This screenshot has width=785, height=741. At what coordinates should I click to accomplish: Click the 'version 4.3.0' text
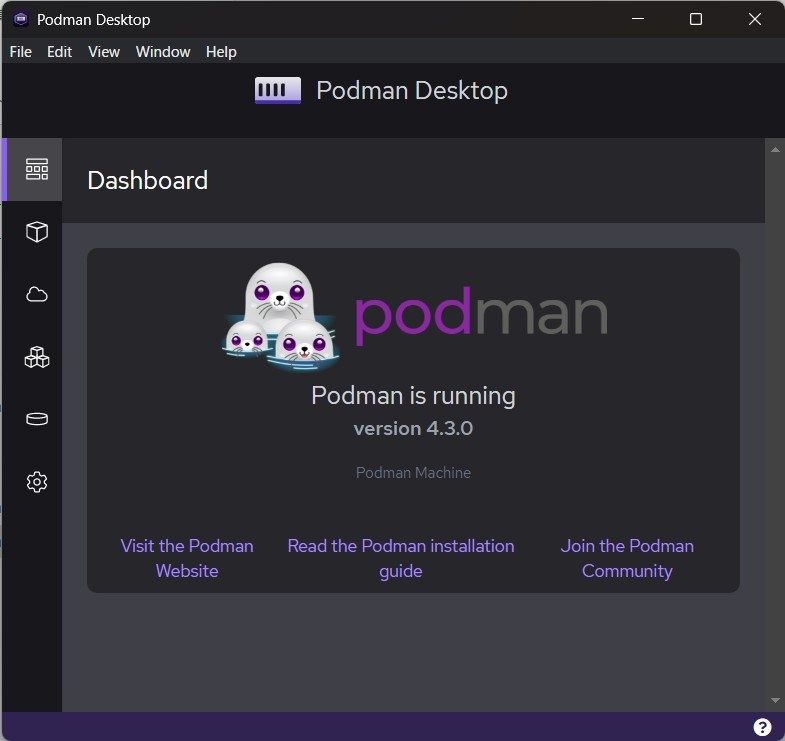click(413, 428)
